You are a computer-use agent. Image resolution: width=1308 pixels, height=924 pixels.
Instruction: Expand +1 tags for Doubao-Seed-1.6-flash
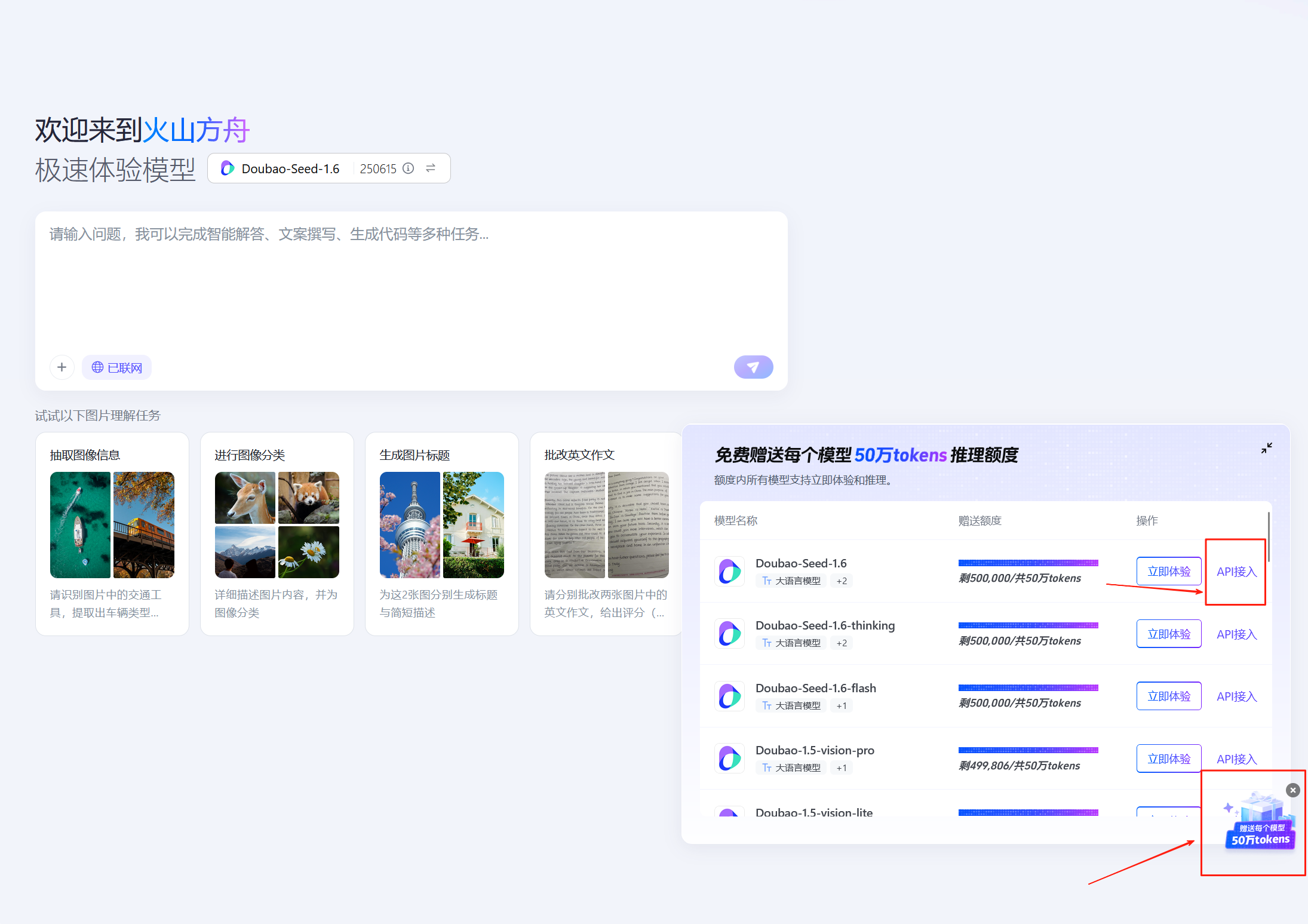[842, 705]
